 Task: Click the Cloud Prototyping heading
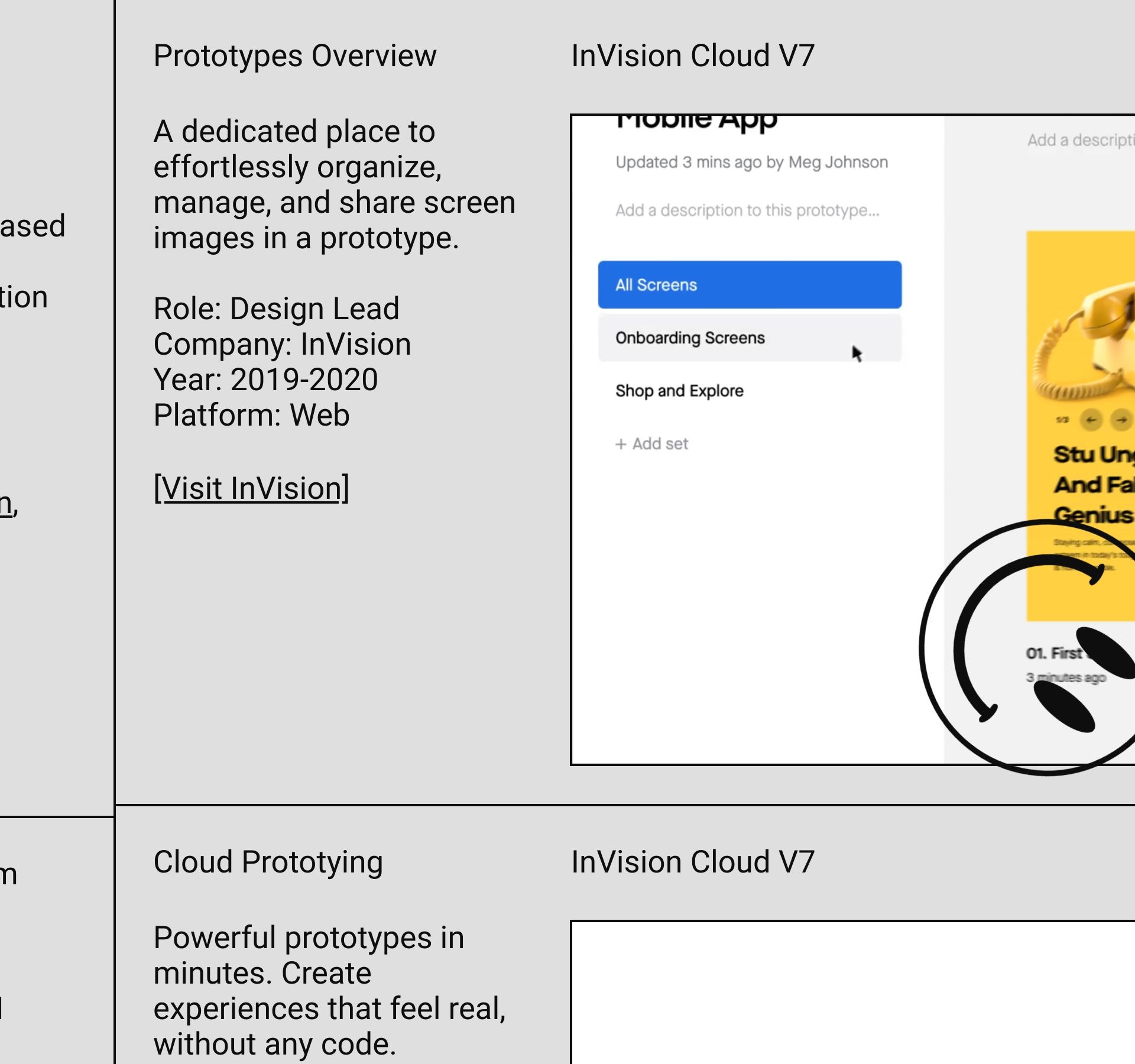pyautogui.click(x=268, y=862)
